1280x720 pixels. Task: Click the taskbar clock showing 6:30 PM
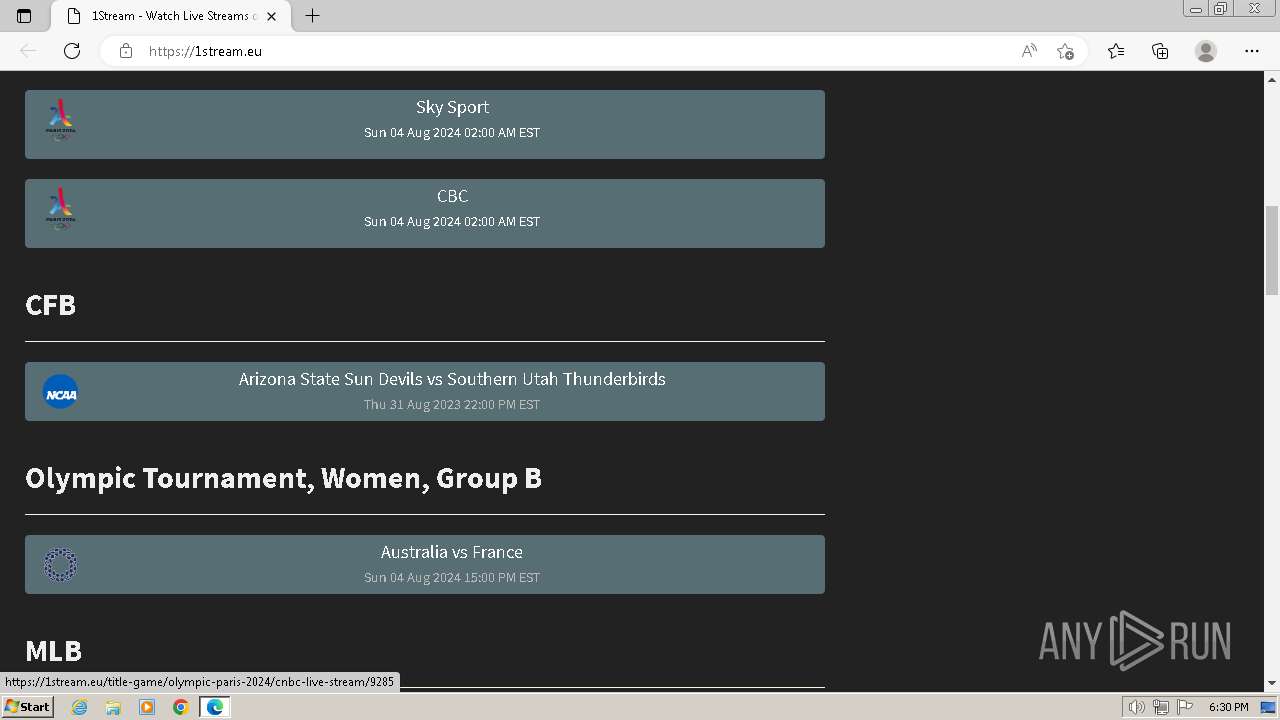tap(1228, 707)
